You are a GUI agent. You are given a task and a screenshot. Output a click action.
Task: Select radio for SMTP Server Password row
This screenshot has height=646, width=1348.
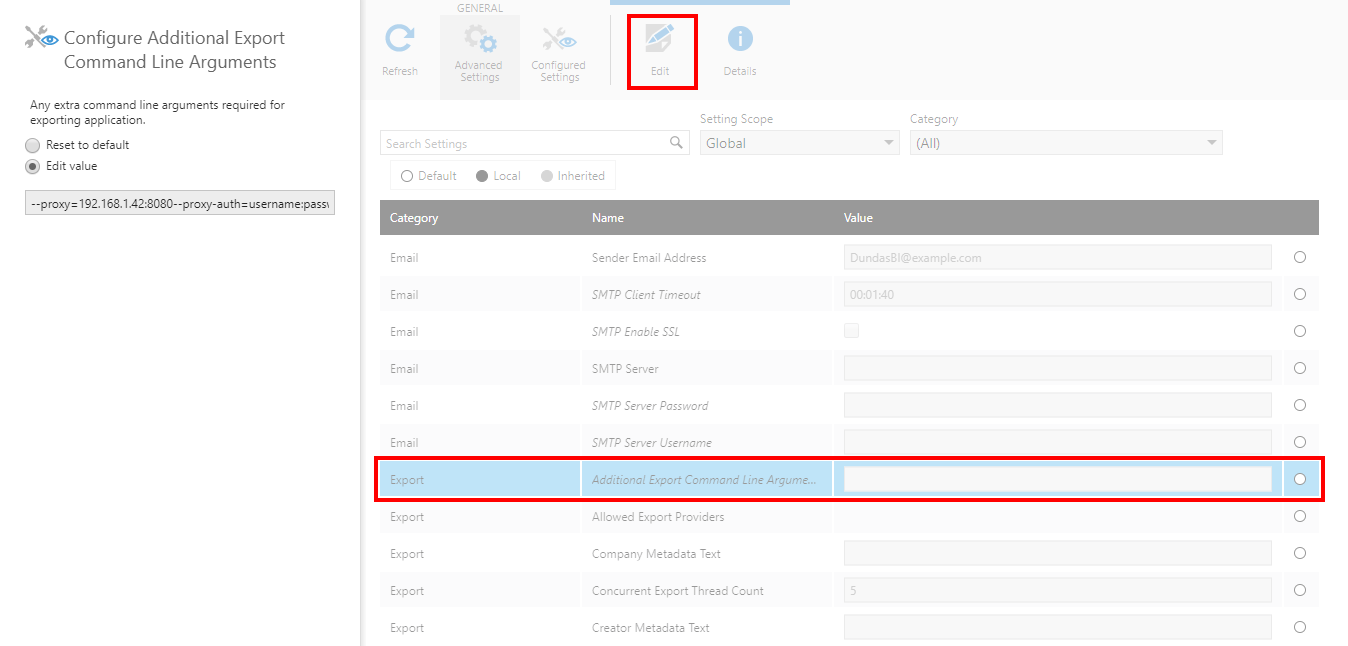pos(1300,405)
